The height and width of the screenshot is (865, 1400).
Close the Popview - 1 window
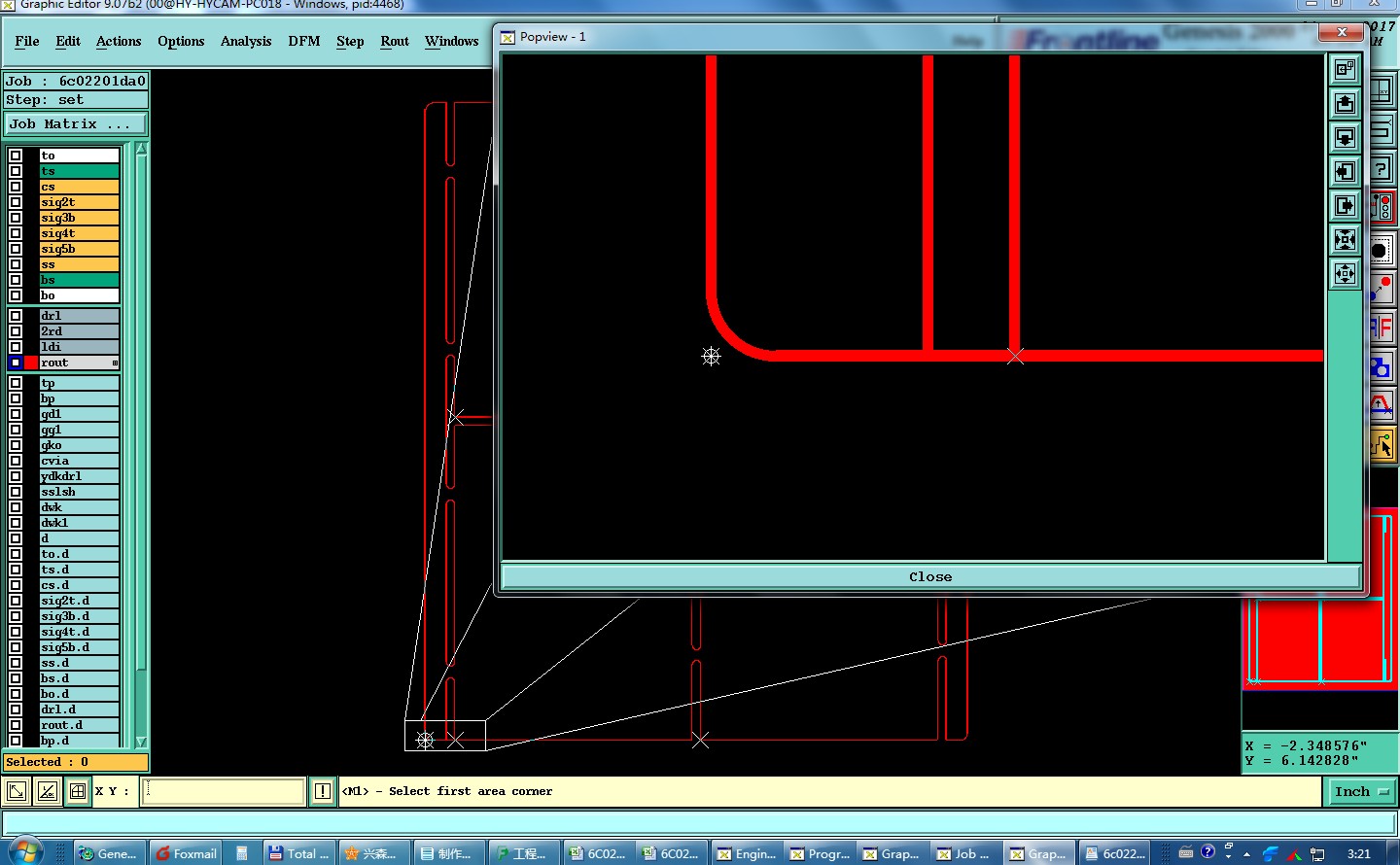click(x=1342, y=33)
